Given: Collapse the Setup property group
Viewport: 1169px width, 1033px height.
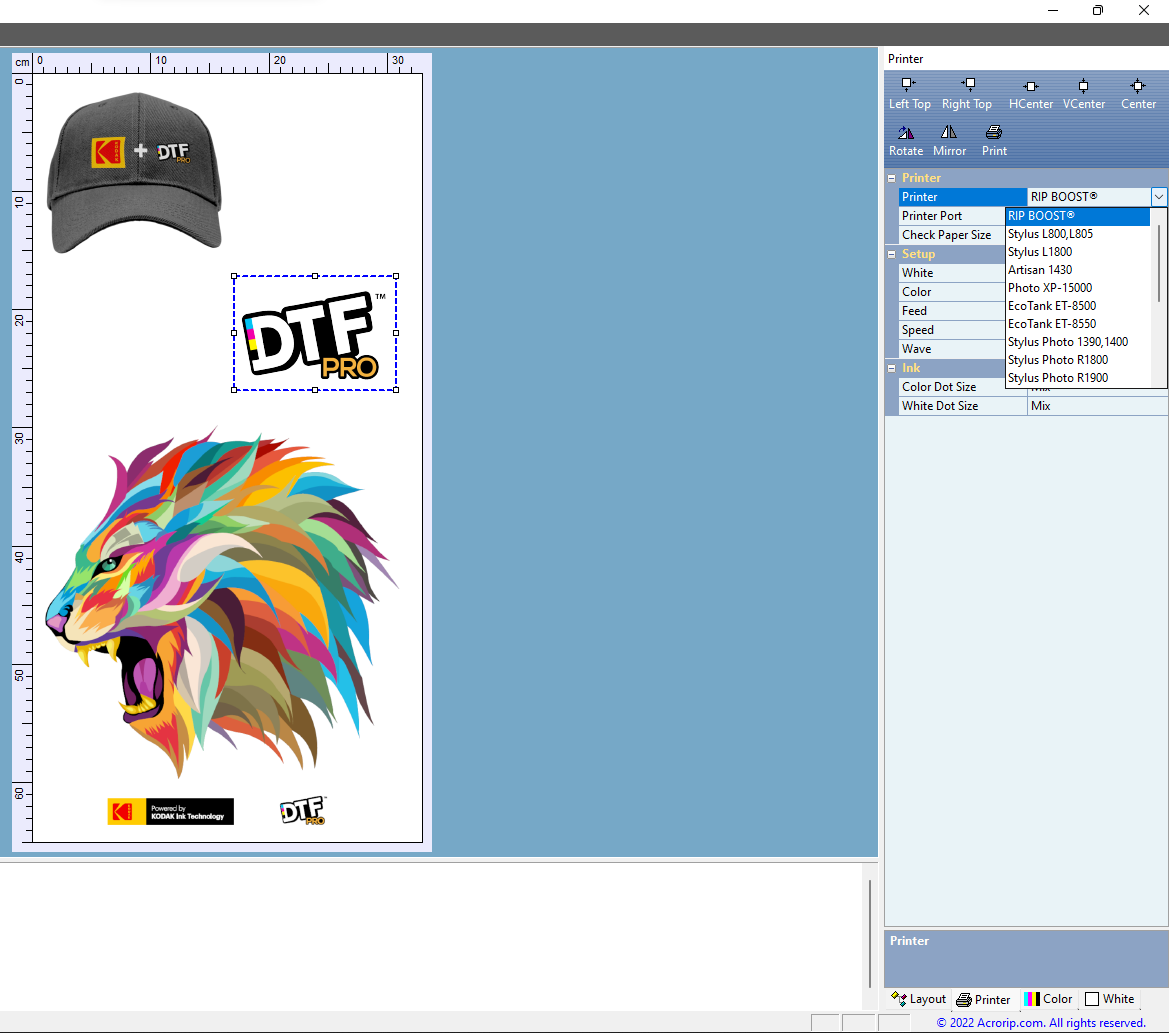Looking at the screenshot, I should point(891,254).
